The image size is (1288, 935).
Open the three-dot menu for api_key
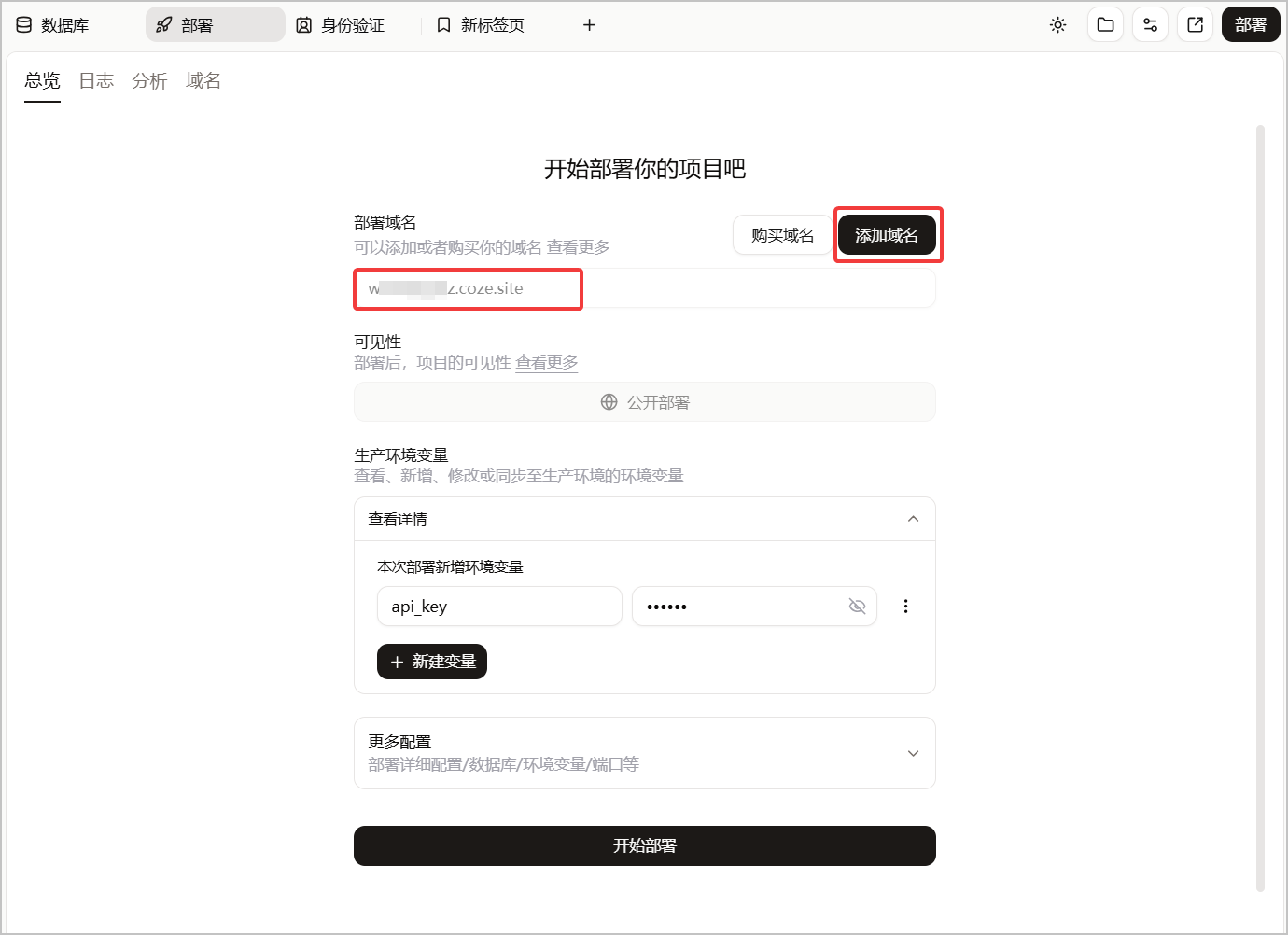pyautogui.click(x=905, y=607)
